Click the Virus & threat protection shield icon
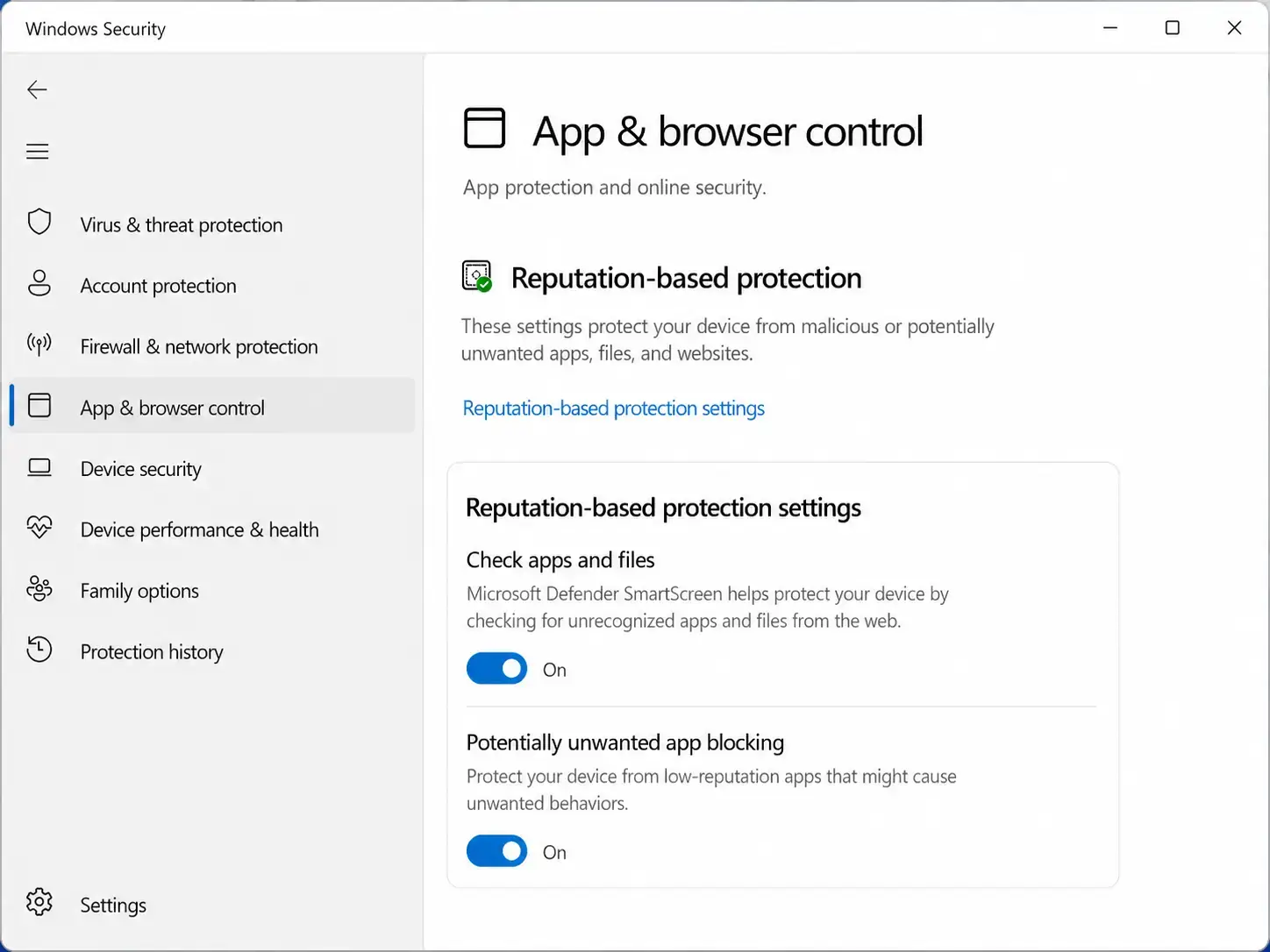This screenshot has height=952, width=1270. coord(39,223)
